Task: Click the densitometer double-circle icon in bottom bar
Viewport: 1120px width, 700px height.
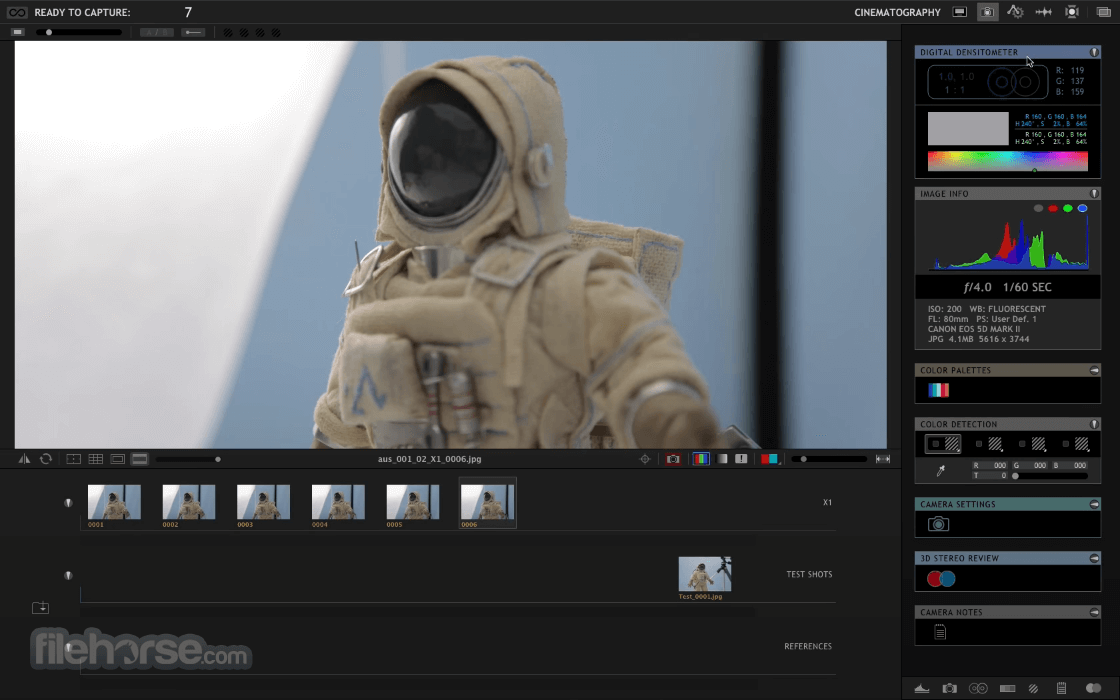Action: click(x=978, y=688)
